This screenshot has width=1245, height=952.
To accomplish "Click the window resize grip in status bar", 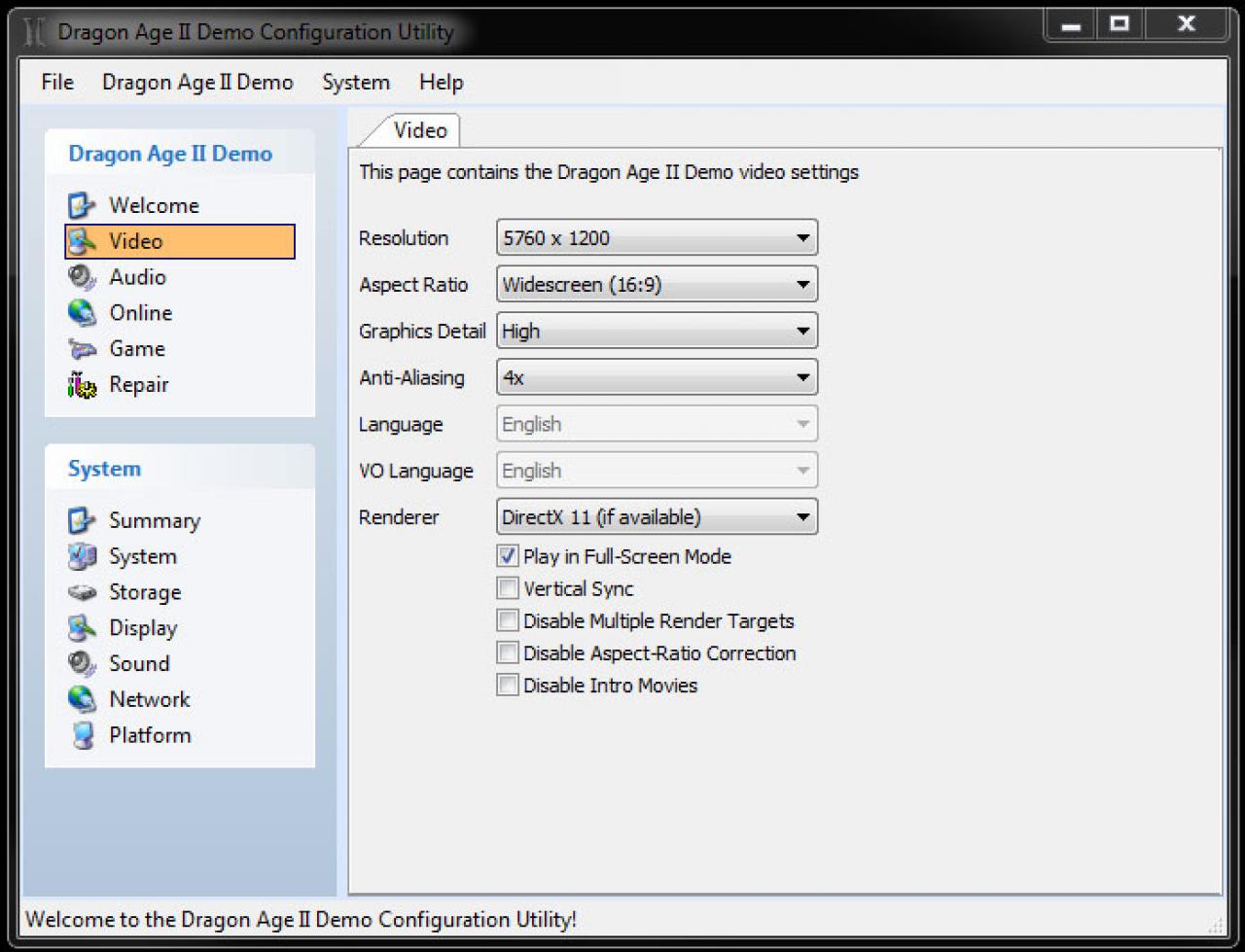I will (1216, 924).
